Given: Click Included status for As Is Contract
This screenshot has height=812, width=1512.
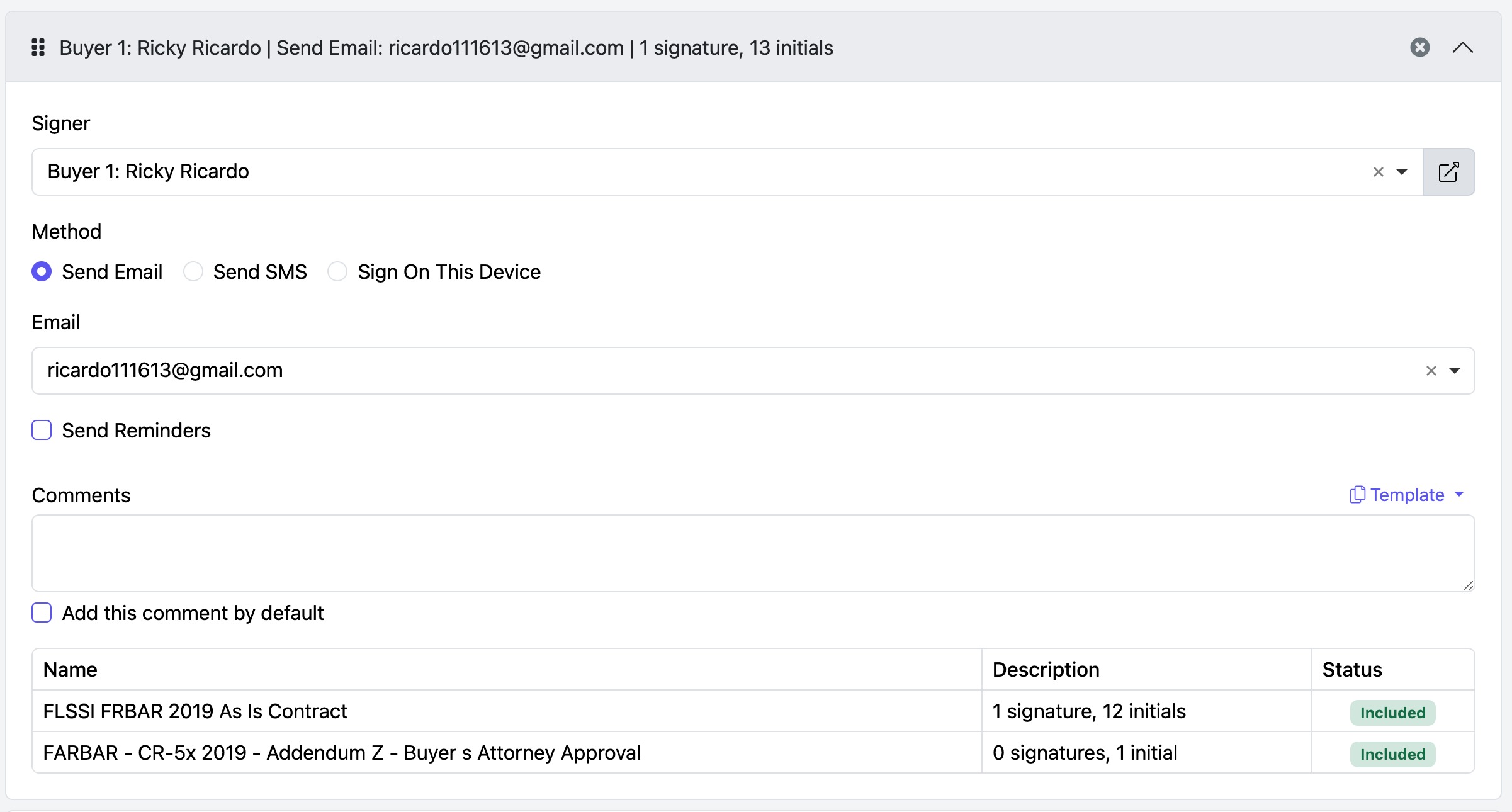Looking at the screenshot, I should 1392,713.
